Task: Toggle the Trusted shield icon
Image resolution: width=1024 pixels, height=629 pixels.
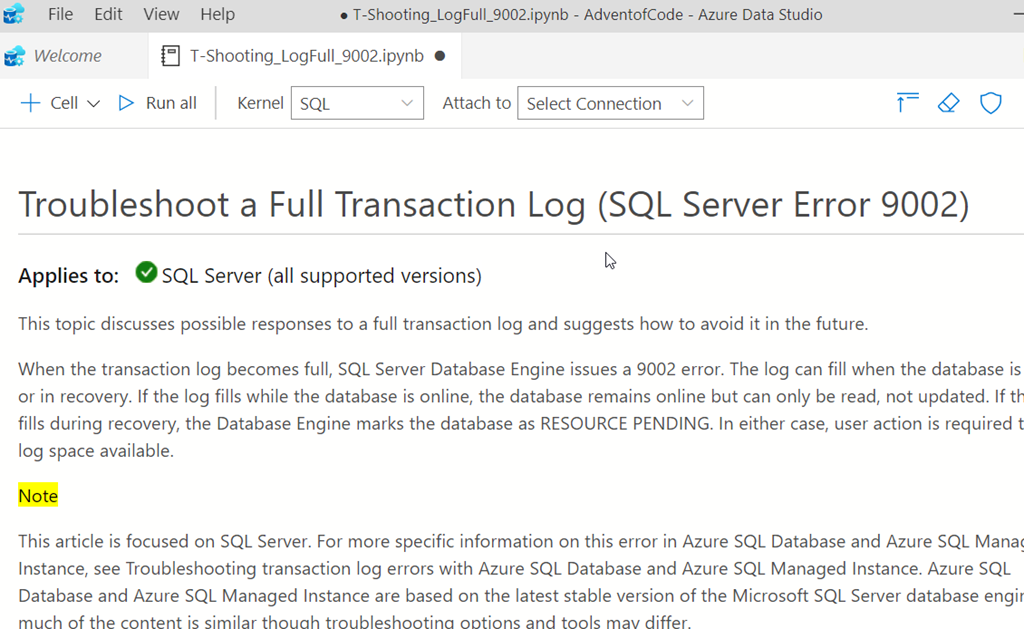Action: [x=990, y=102]
